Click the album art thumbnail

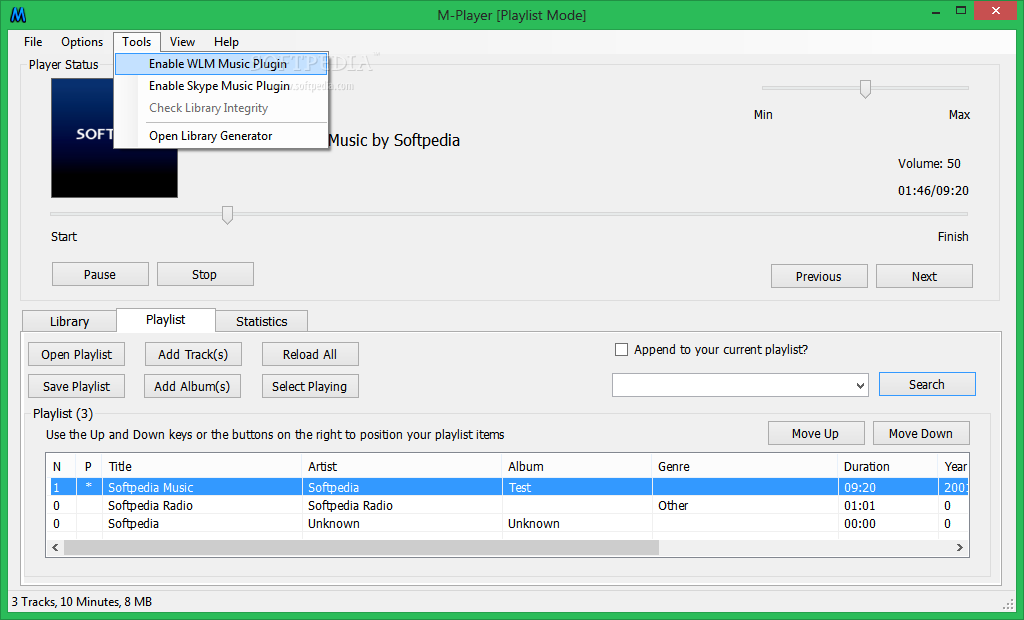114,138
